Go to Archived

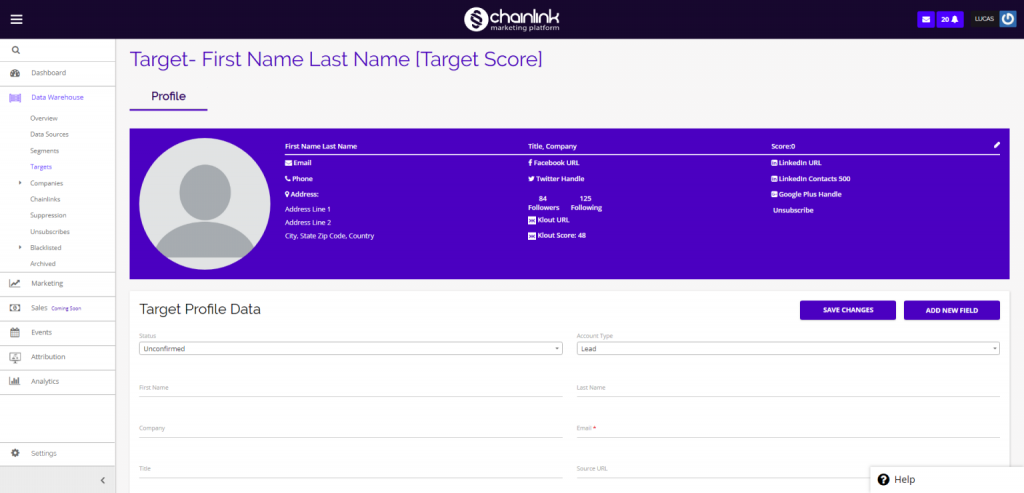[x=42, y=264]
